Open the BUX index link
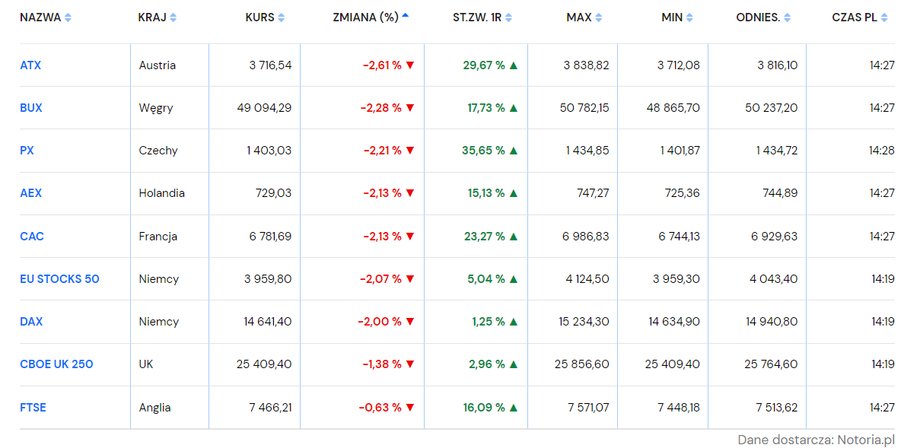The width and height of the screenshot is (920, 448). (x=31, y=108)
